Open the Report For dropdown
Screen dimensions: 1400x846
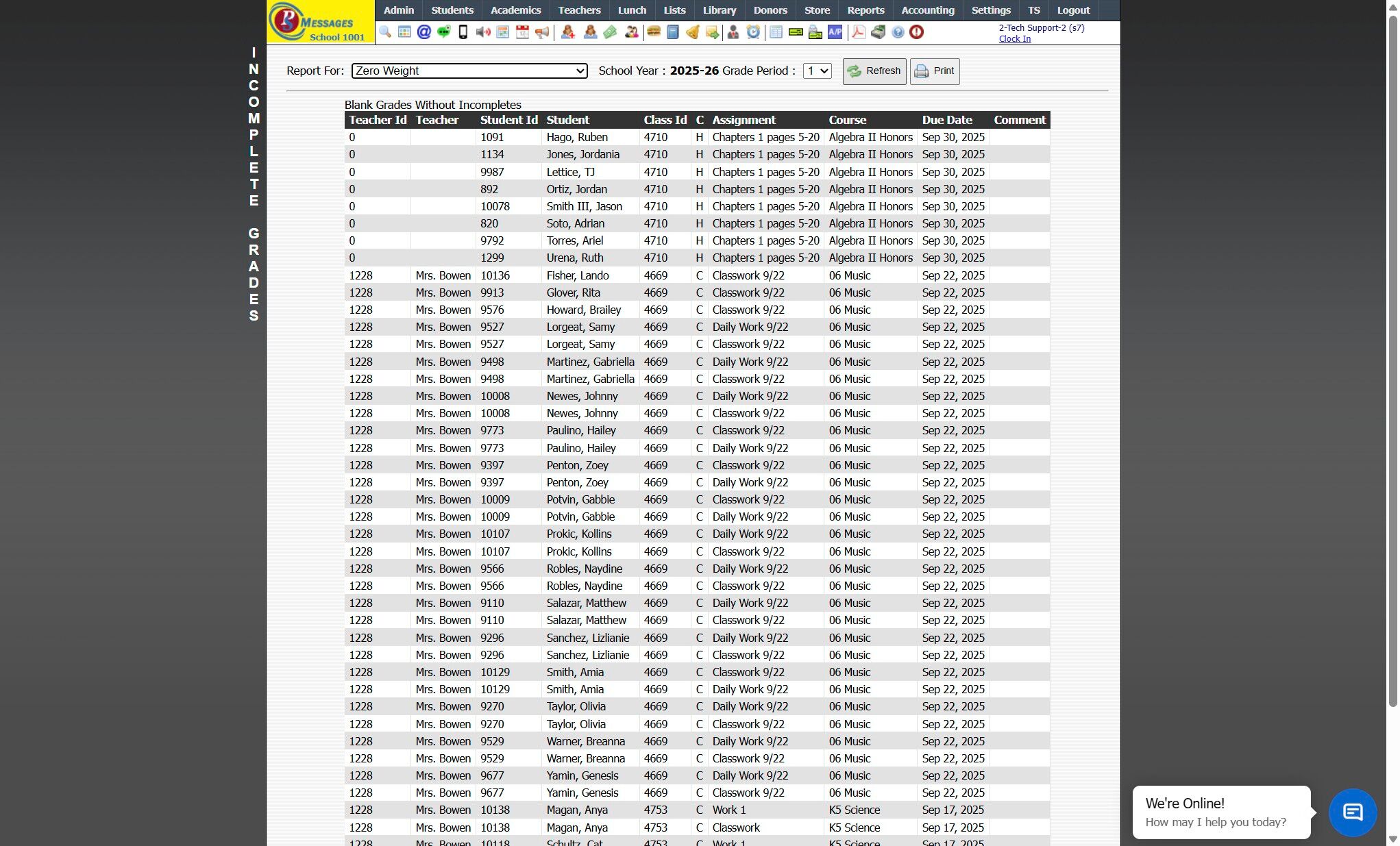(x=469, y=71)
